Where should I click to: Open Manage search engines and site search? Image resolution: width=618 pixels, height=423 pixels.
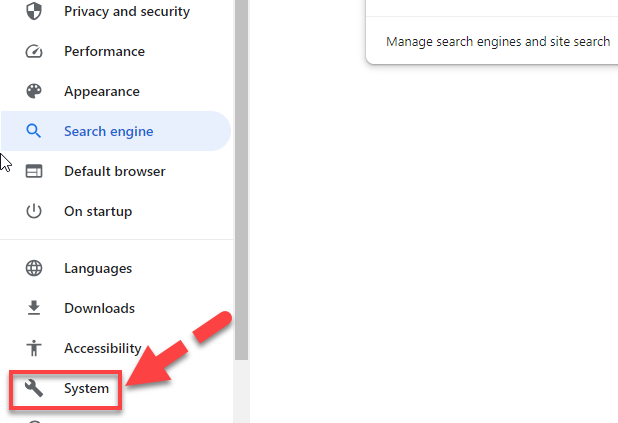point(498,41)
